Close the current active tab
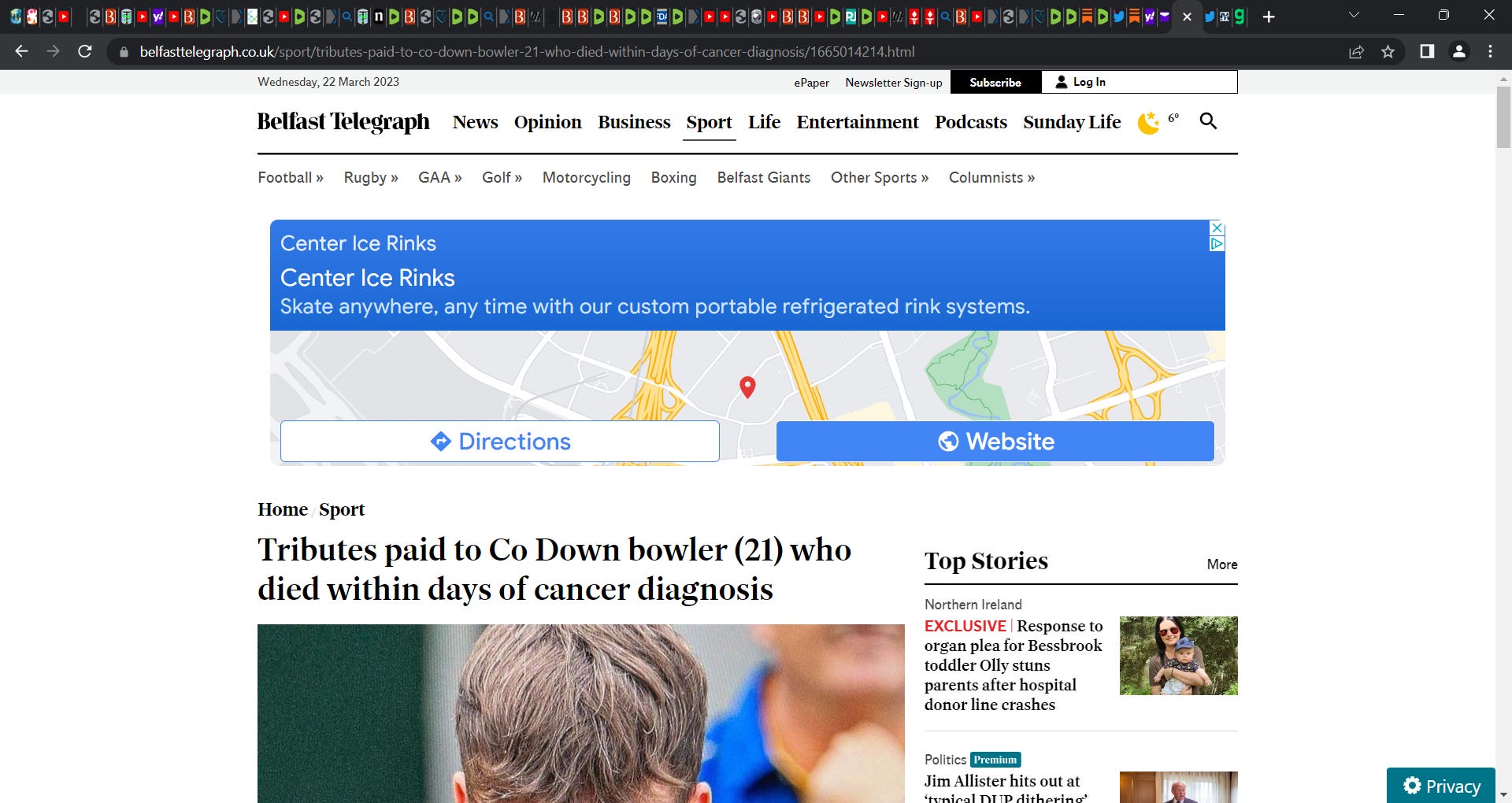 [1187, 17]
